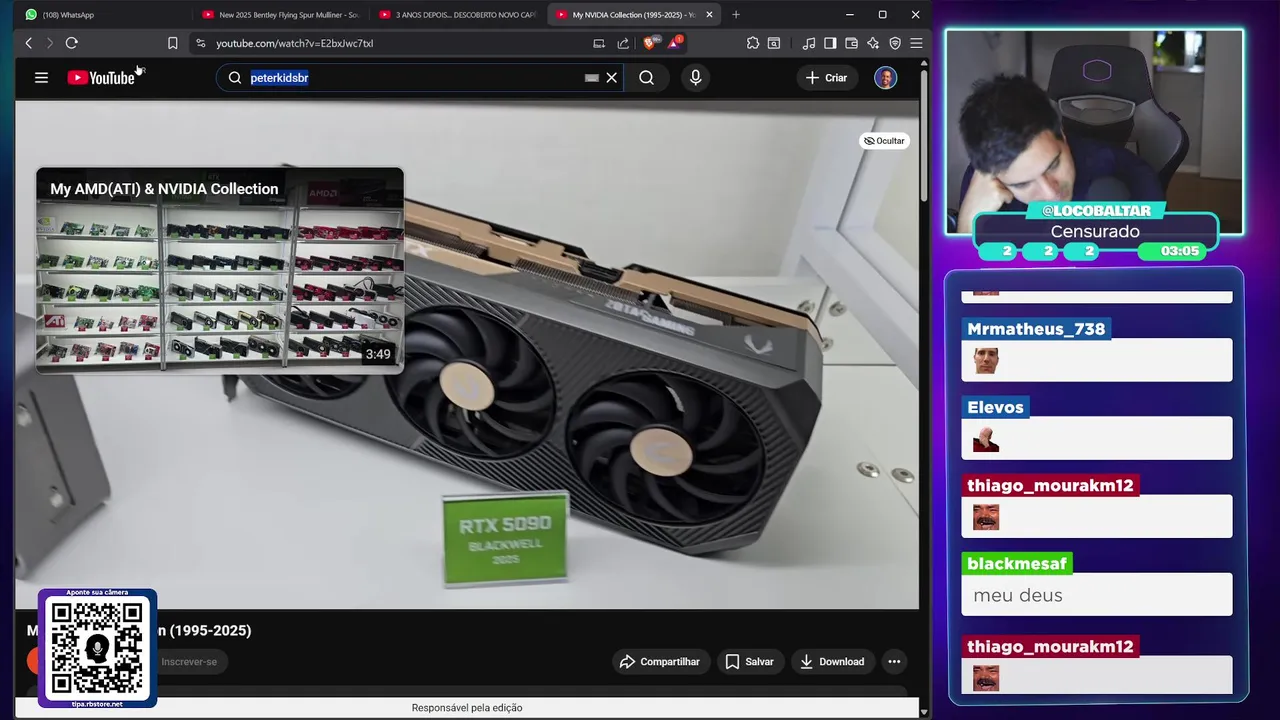Open the YouTube account avatar menu
The image size is (1280, 720).
click(x=885, y=77)
